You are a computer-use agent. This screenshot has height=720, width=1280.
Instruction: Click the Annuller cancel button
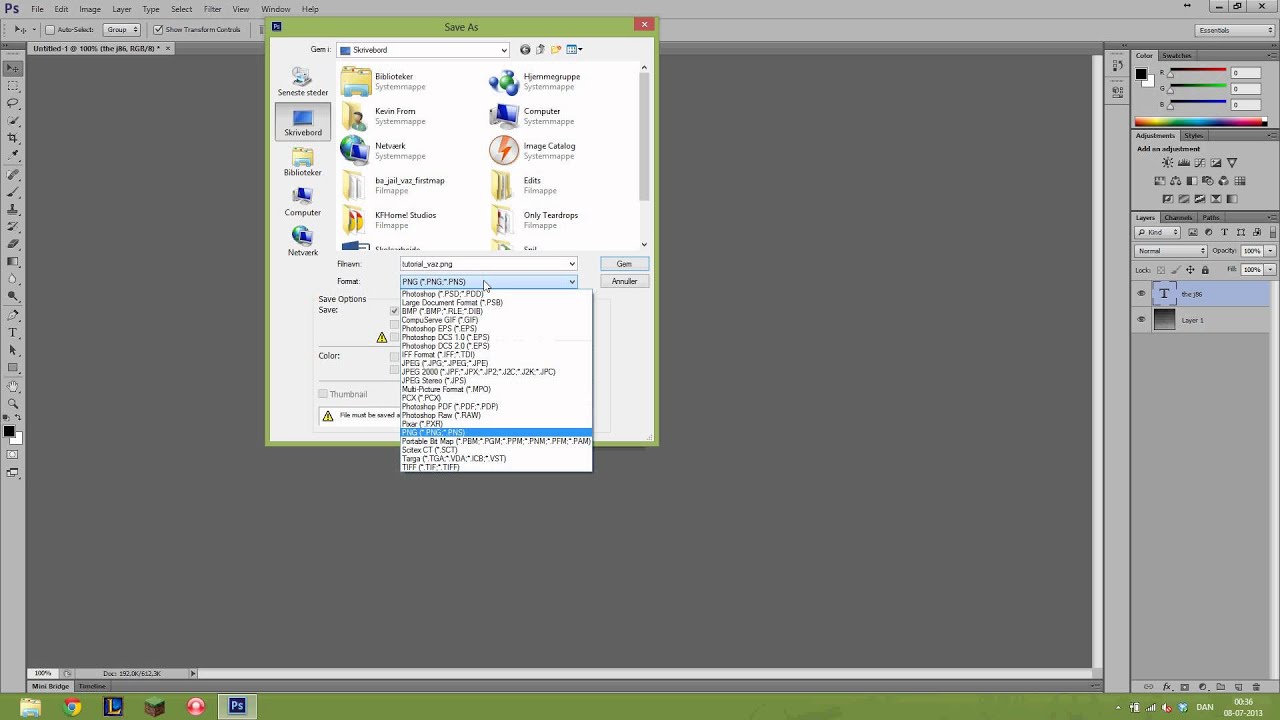tap(624, 281)
